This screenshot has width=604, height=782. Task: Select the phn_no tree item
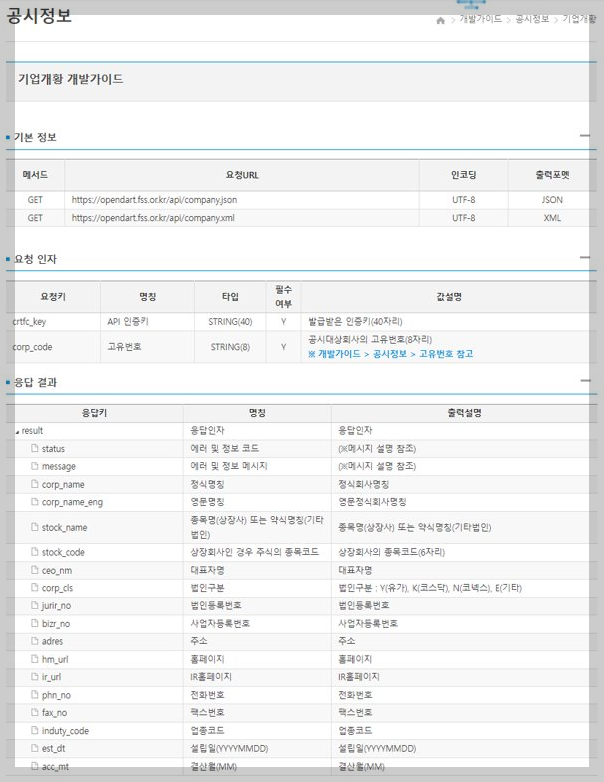click(56, 695)
